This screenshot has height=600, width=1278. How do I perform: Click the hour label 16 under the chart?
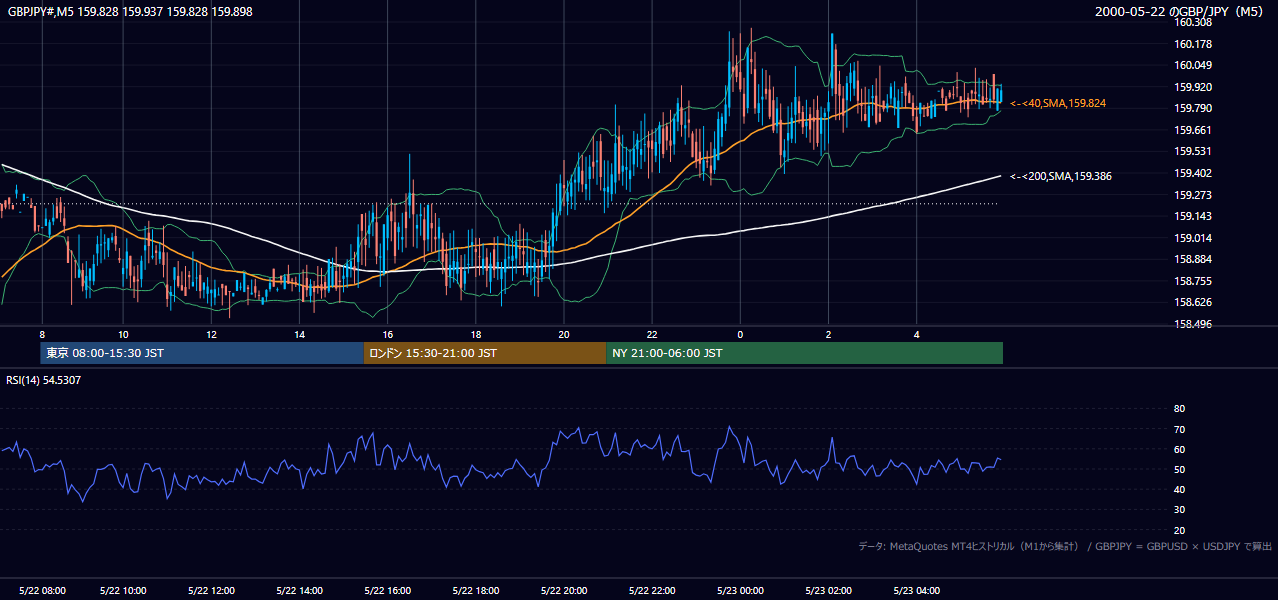pos(387,334)
